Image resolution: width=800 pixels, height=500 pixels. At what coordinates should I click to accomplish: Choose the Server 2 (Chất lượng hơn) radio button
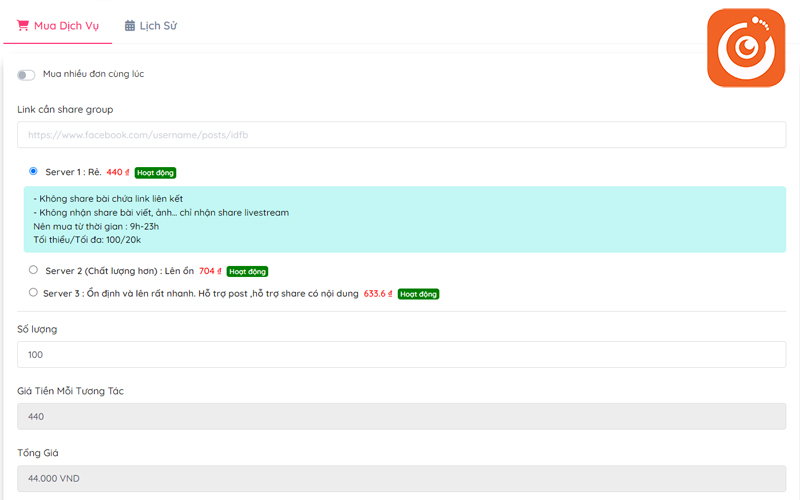33,270
